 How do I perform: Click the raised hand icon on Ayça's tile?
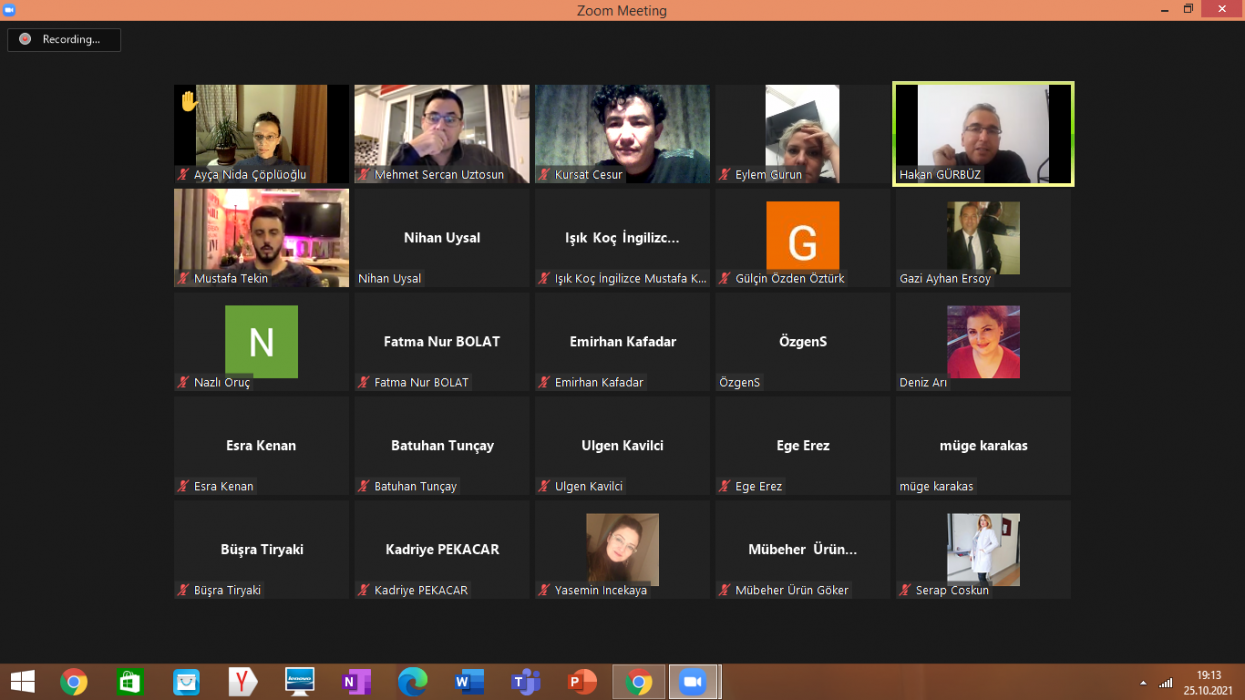coord(189,101)
